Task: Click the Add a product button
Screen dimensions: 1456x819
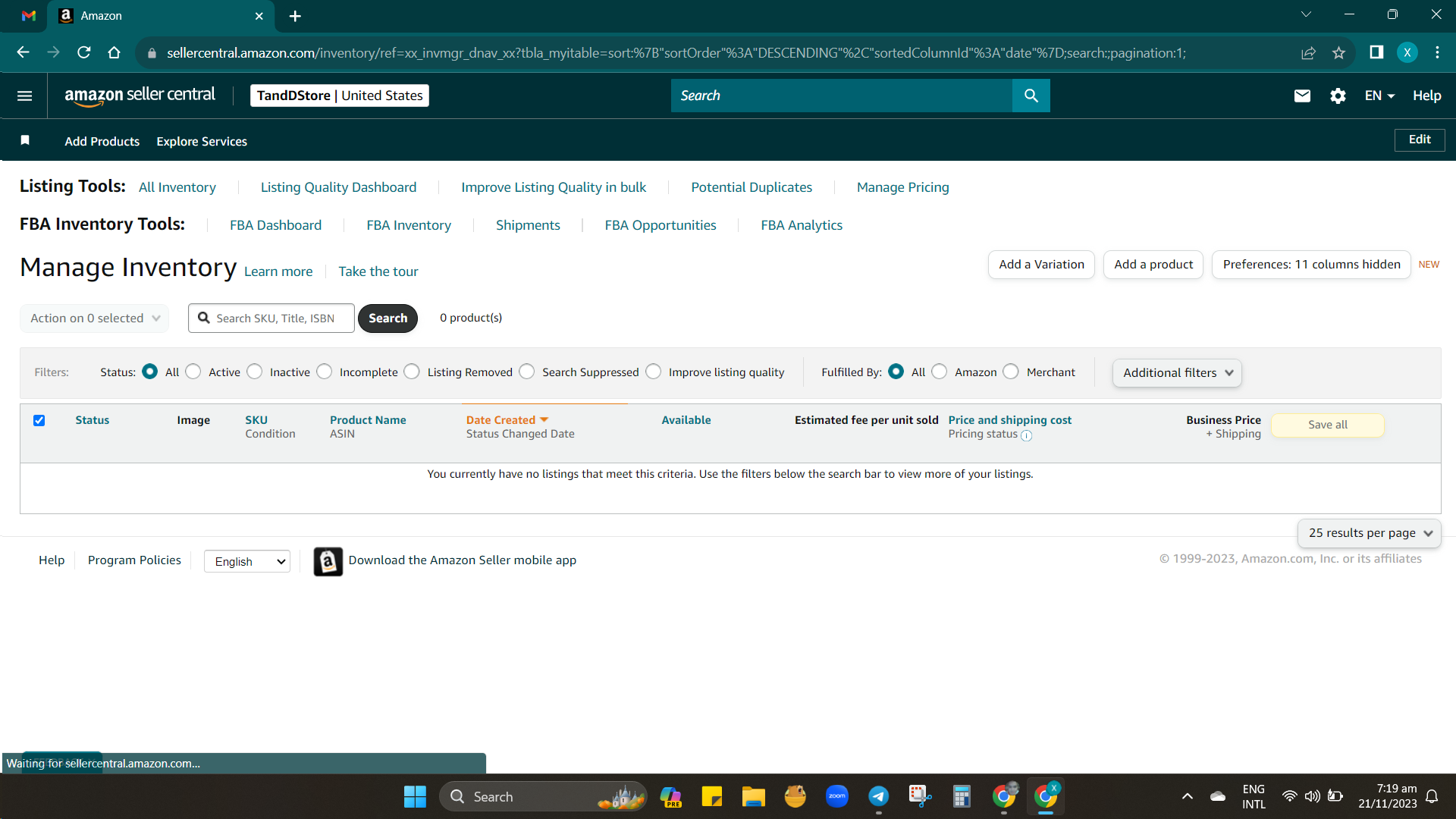Action: [1153, 265]
